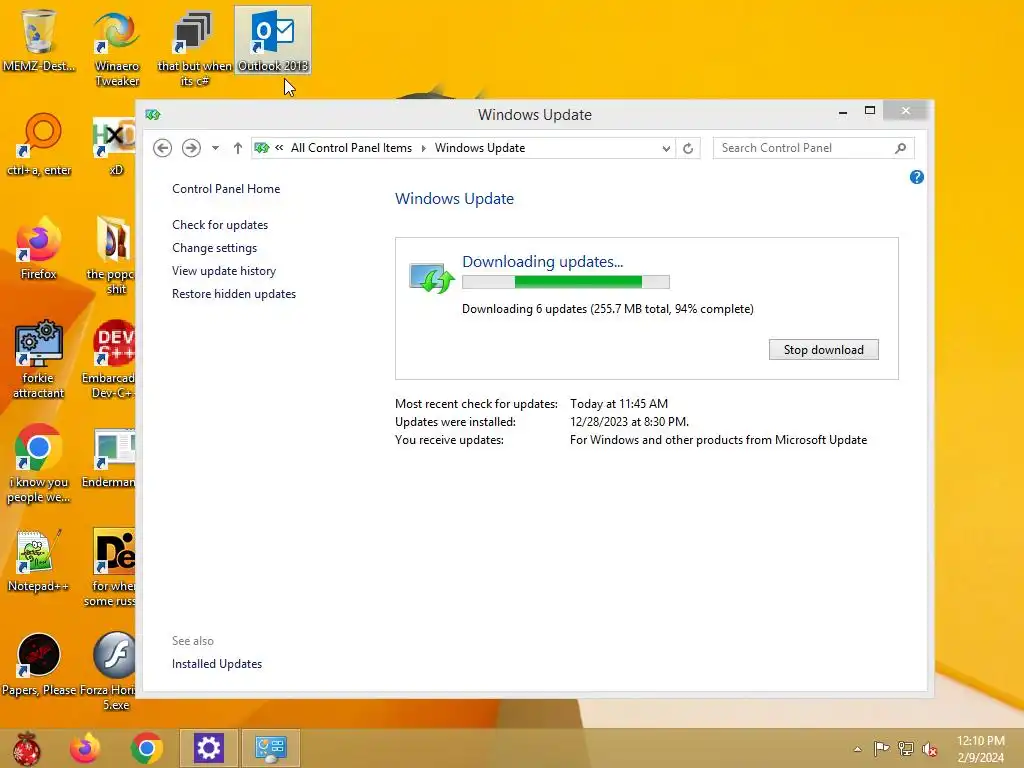Click the Stop download button
The width and height of the screenshot is (1024, 768).
click(824, 349)
